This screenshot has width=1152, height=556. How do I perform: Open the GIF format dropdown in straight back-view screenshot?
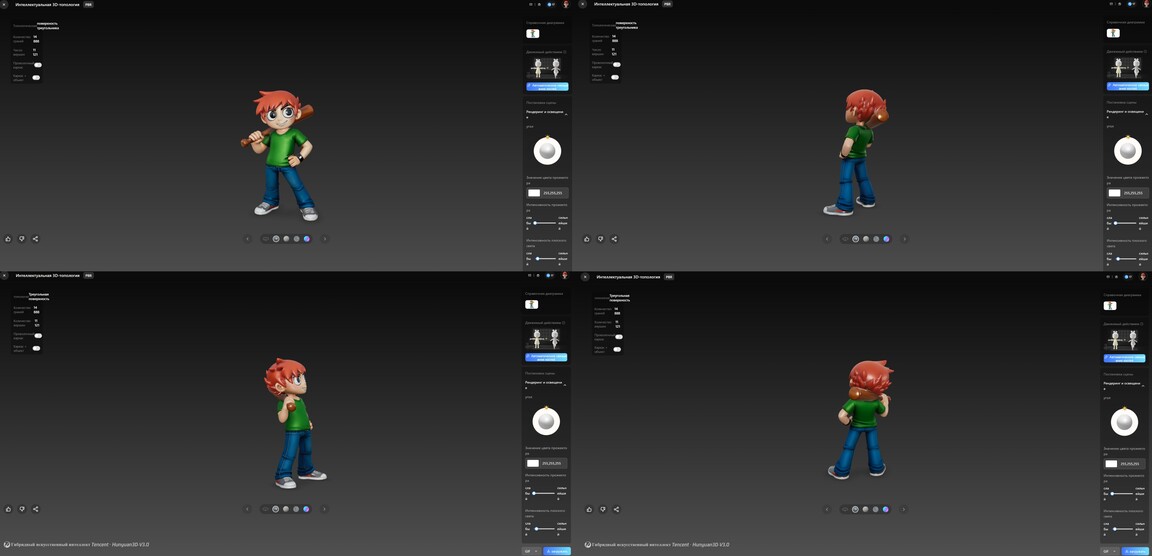tap(1109, 551)
